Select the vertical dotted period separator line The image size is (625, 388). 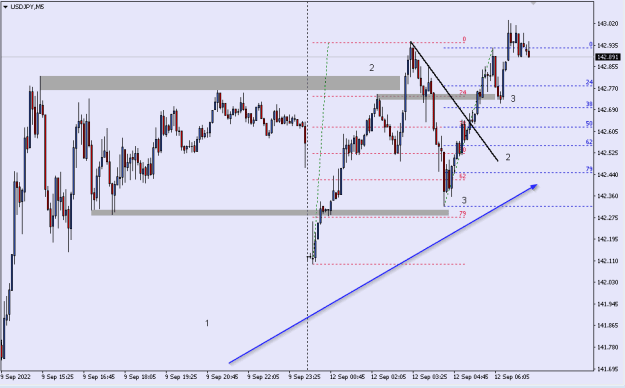point(307,186)
